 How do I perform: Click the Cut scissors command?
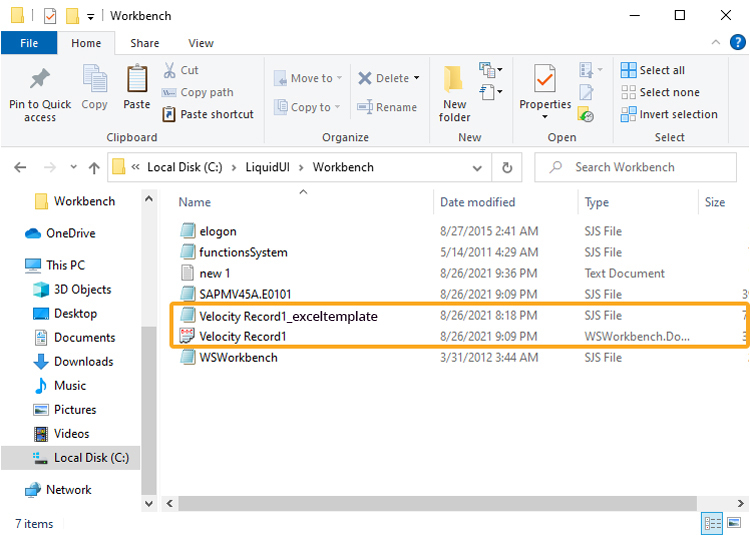point(181,70)
